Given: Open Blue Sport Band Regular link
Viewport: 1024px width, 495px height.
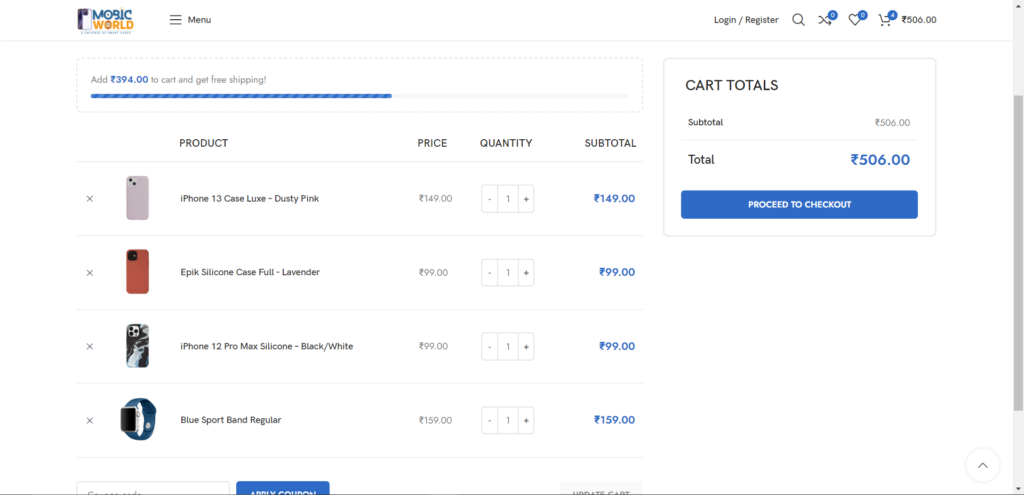Looking at the screenshot, I should click(x=231, y=420).
